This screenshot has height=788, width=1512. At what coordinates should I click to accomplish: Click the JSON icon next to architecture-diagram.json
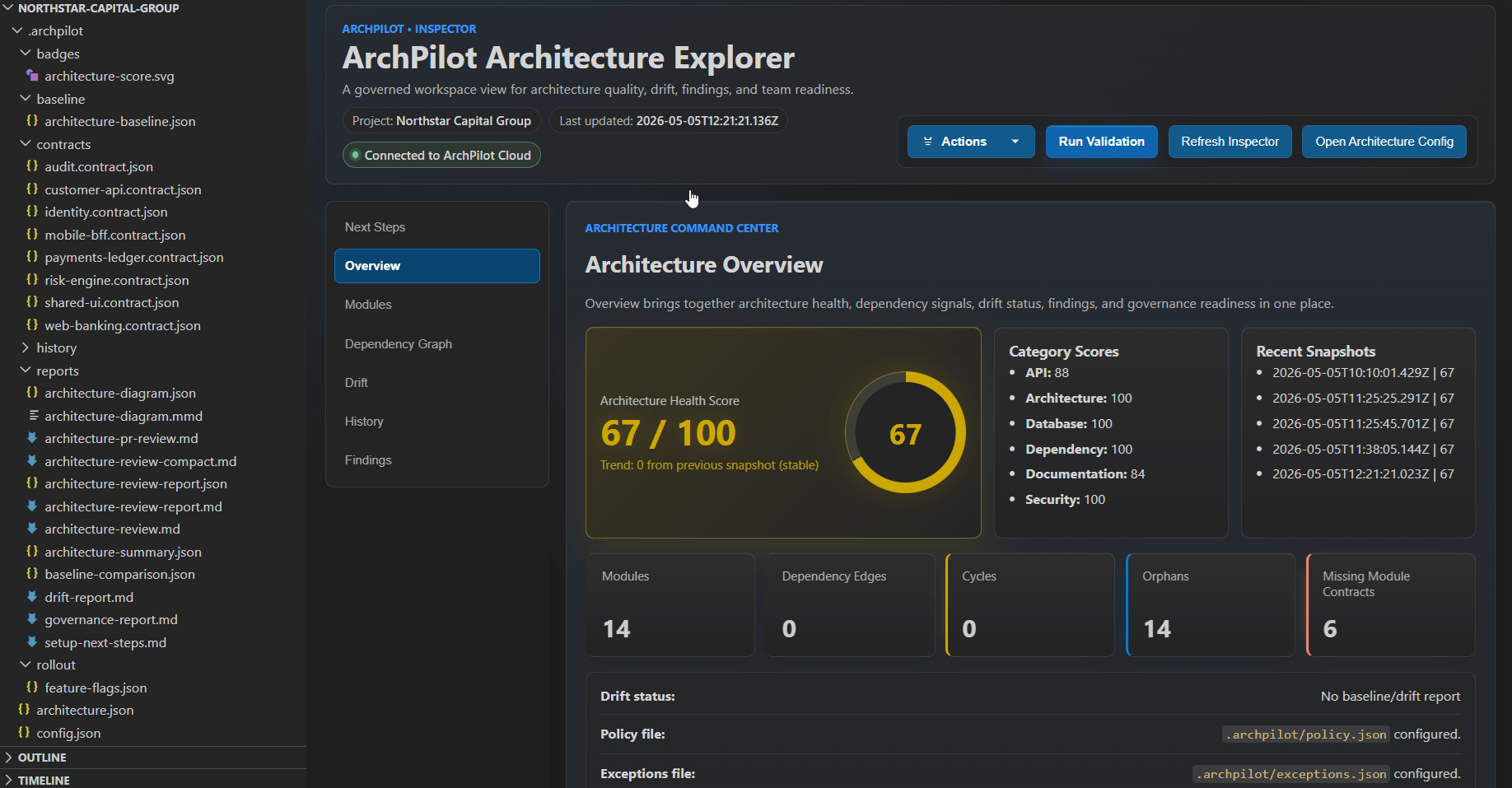32,393
